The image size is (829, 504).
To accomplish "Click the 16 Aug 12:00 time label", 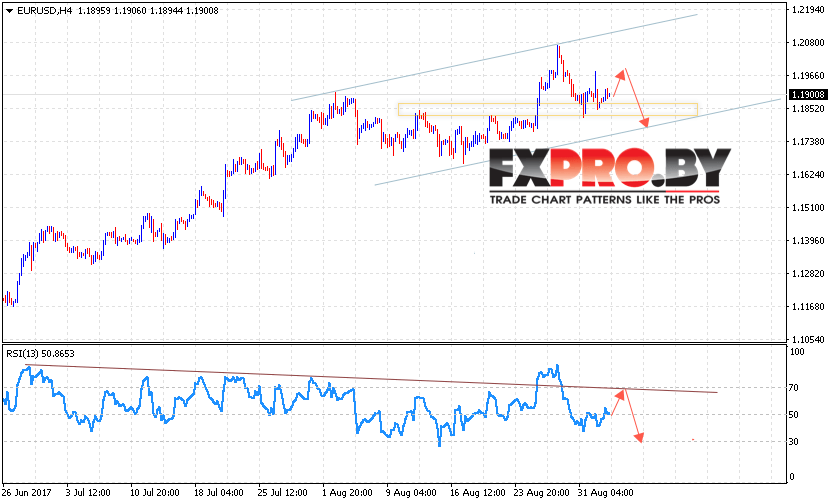I will [x=477, y=493].
